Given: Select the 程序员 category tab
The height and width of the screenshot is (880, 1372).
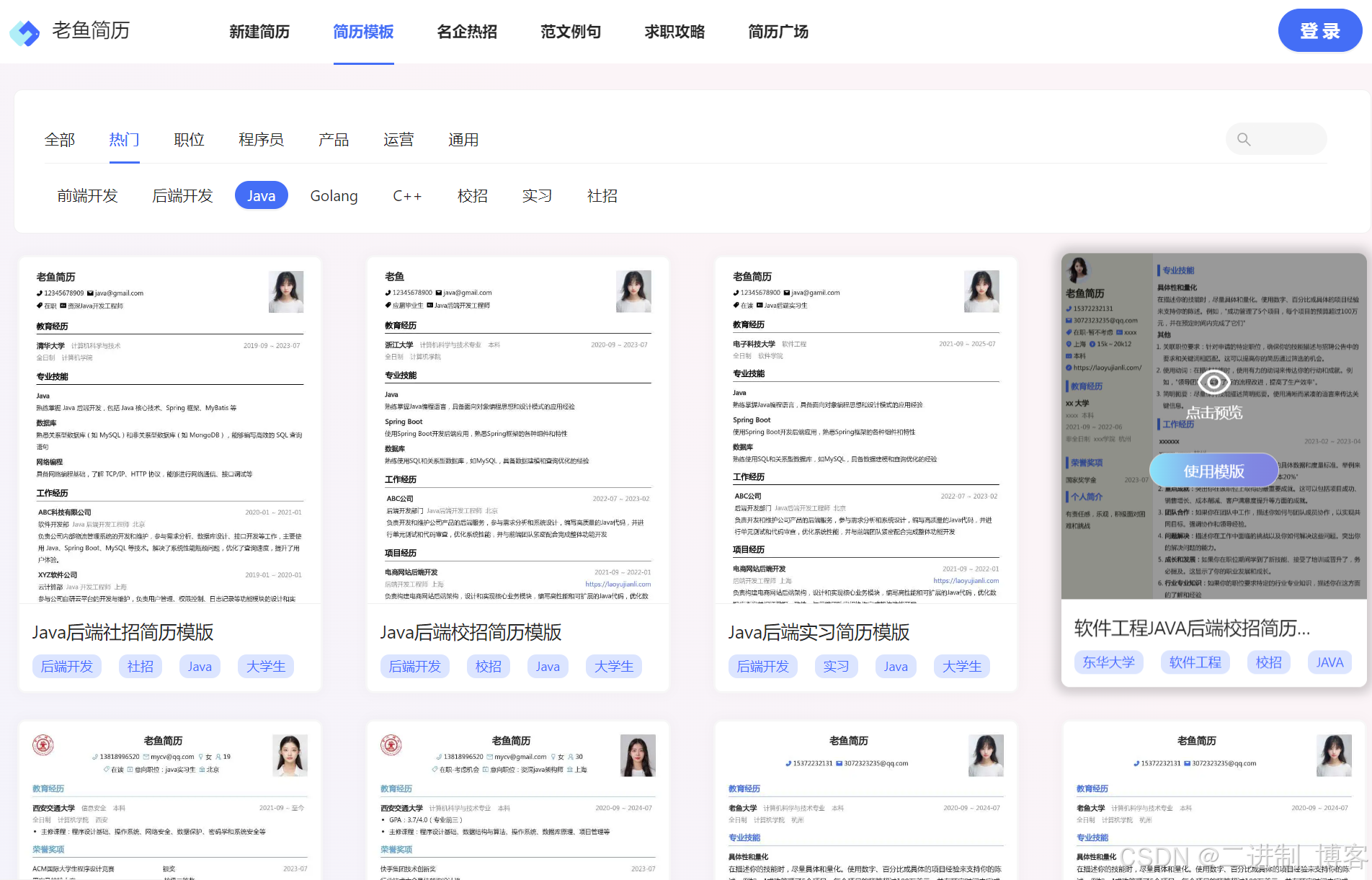Looking at the screenshot, I should (262, 140).
